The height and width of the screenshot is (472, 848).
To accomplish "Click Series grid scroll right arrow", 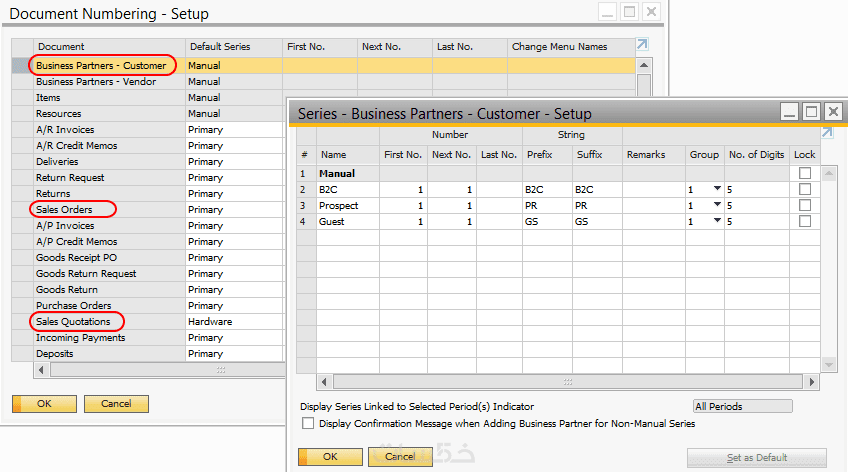I will (x=811, y=381).
